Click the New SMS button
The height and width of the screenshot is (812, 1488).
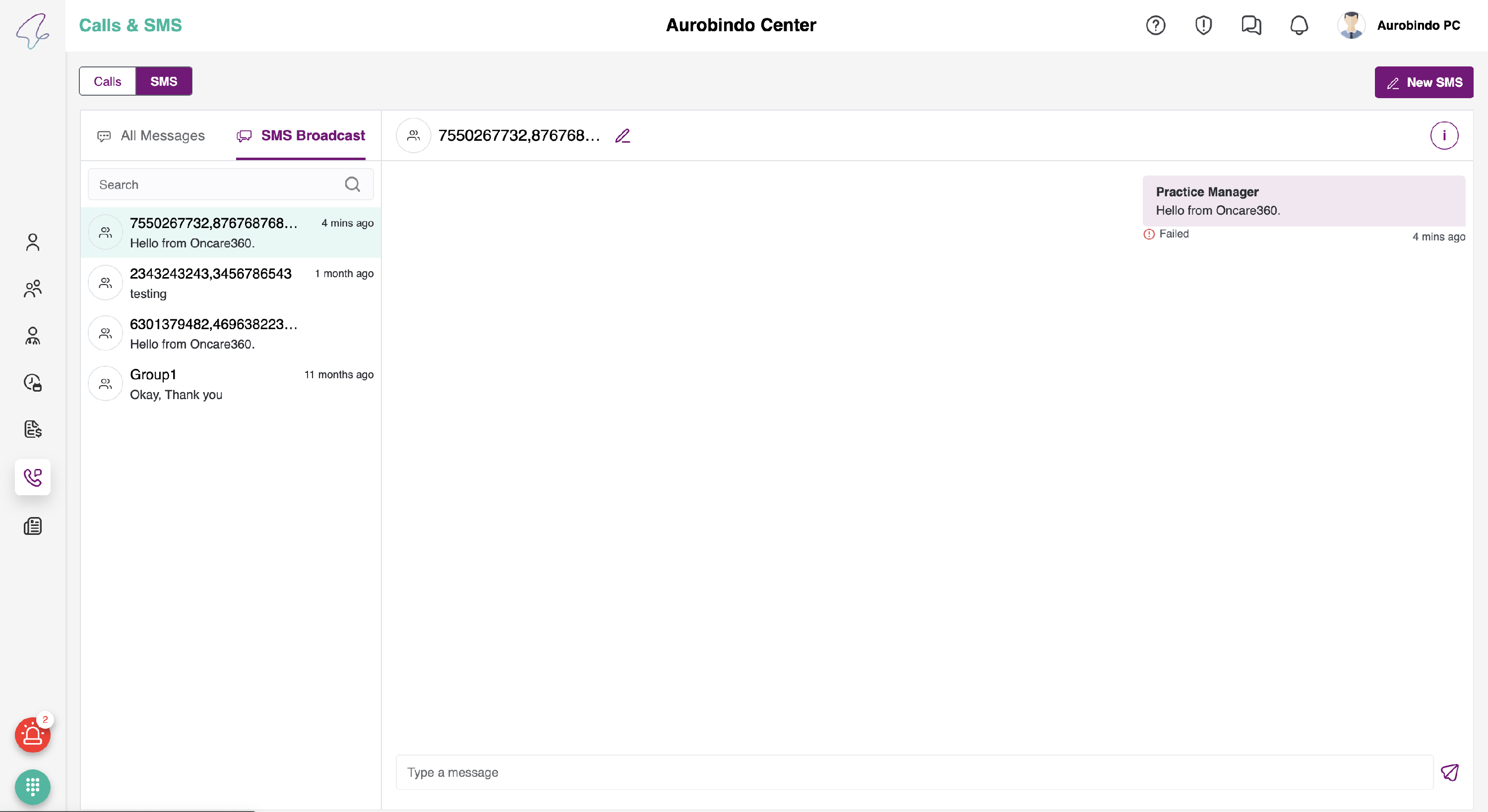pos(1424,83)
